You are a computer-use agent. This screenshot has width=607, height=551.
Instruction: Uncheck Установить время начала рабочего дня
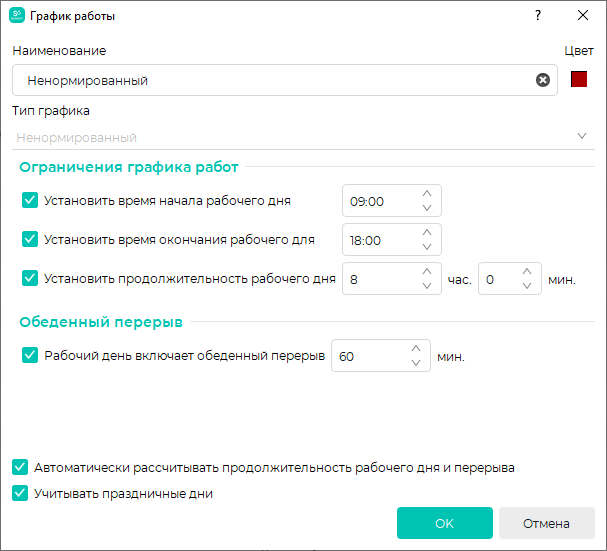point(30,200)
